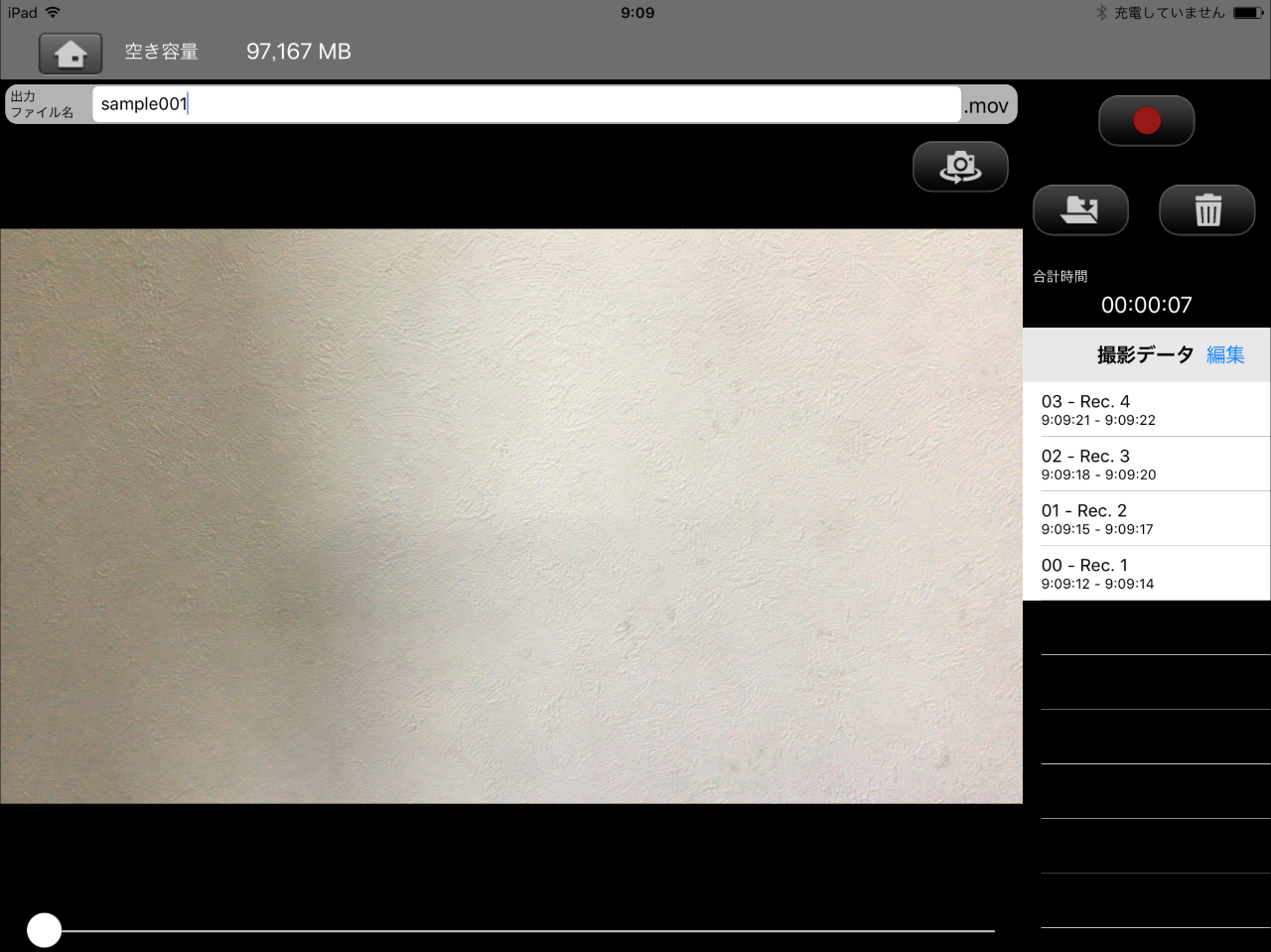Tap the 撮影データ list header
The height and width of the screenshot is (952, 1271).
[x=1145, y=355]
